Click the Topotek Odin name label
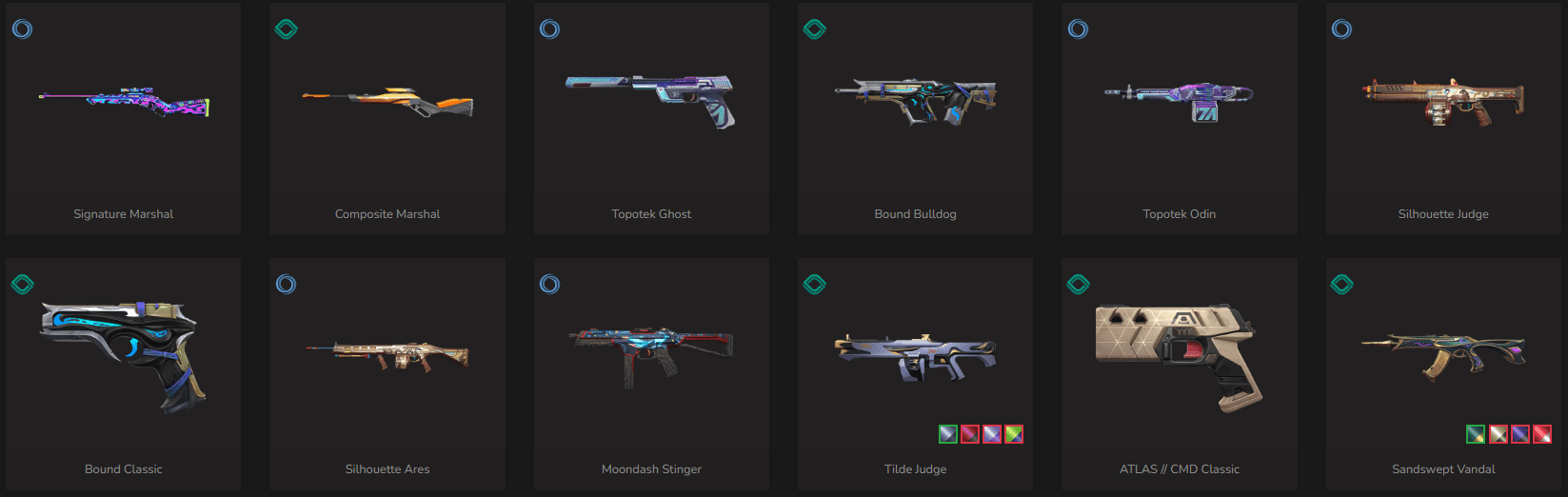The image size is (1568, 497). (x=1179, y=214)
